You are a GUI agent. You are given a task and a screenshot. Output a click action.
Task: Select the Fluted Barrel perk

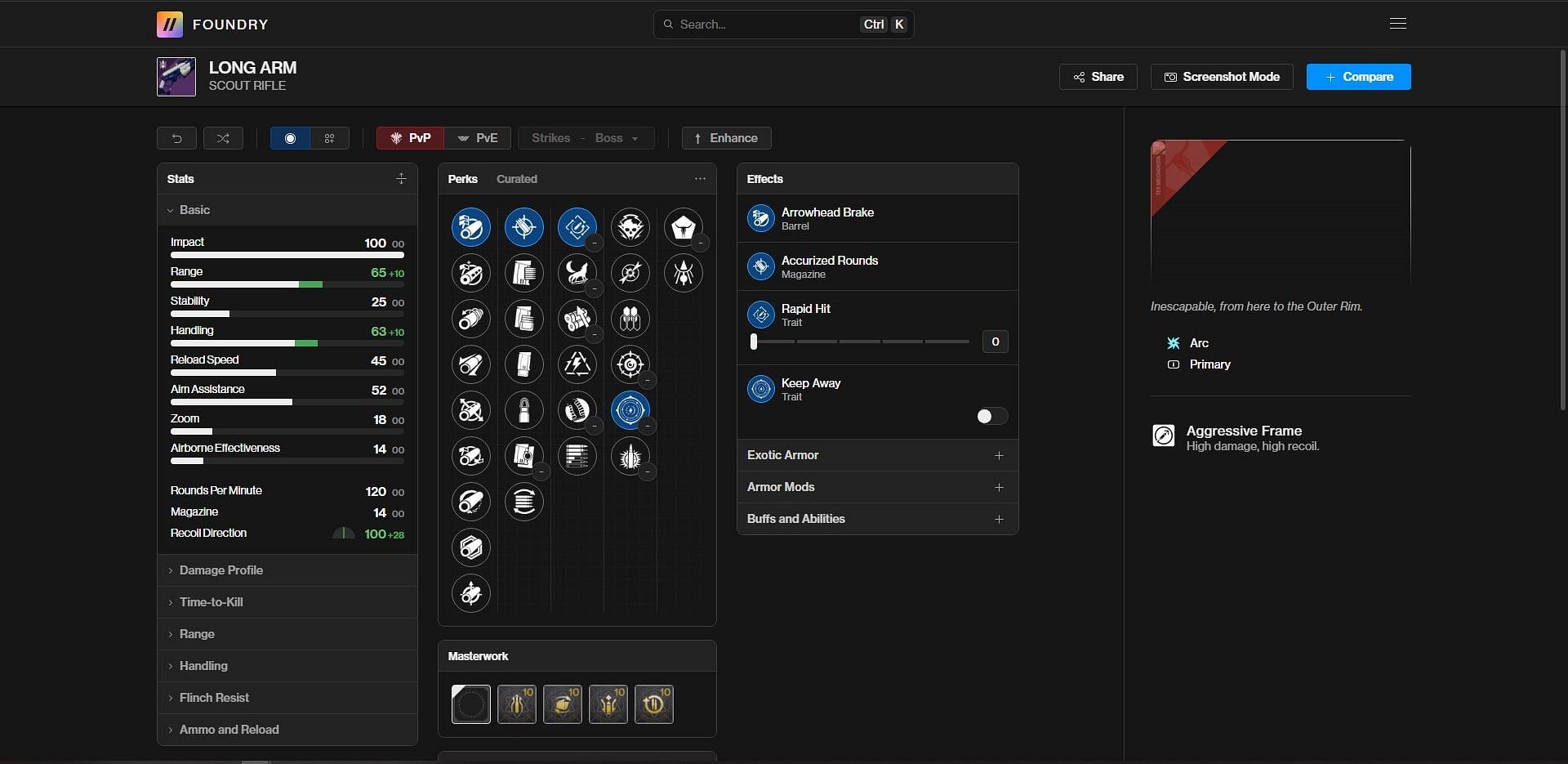tap(471, 410)
